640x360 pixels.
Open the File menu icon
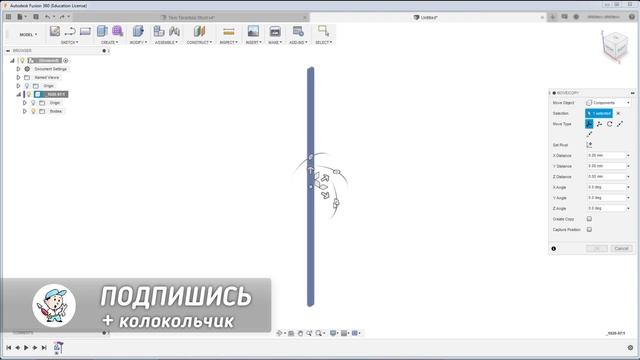[20, 17]
